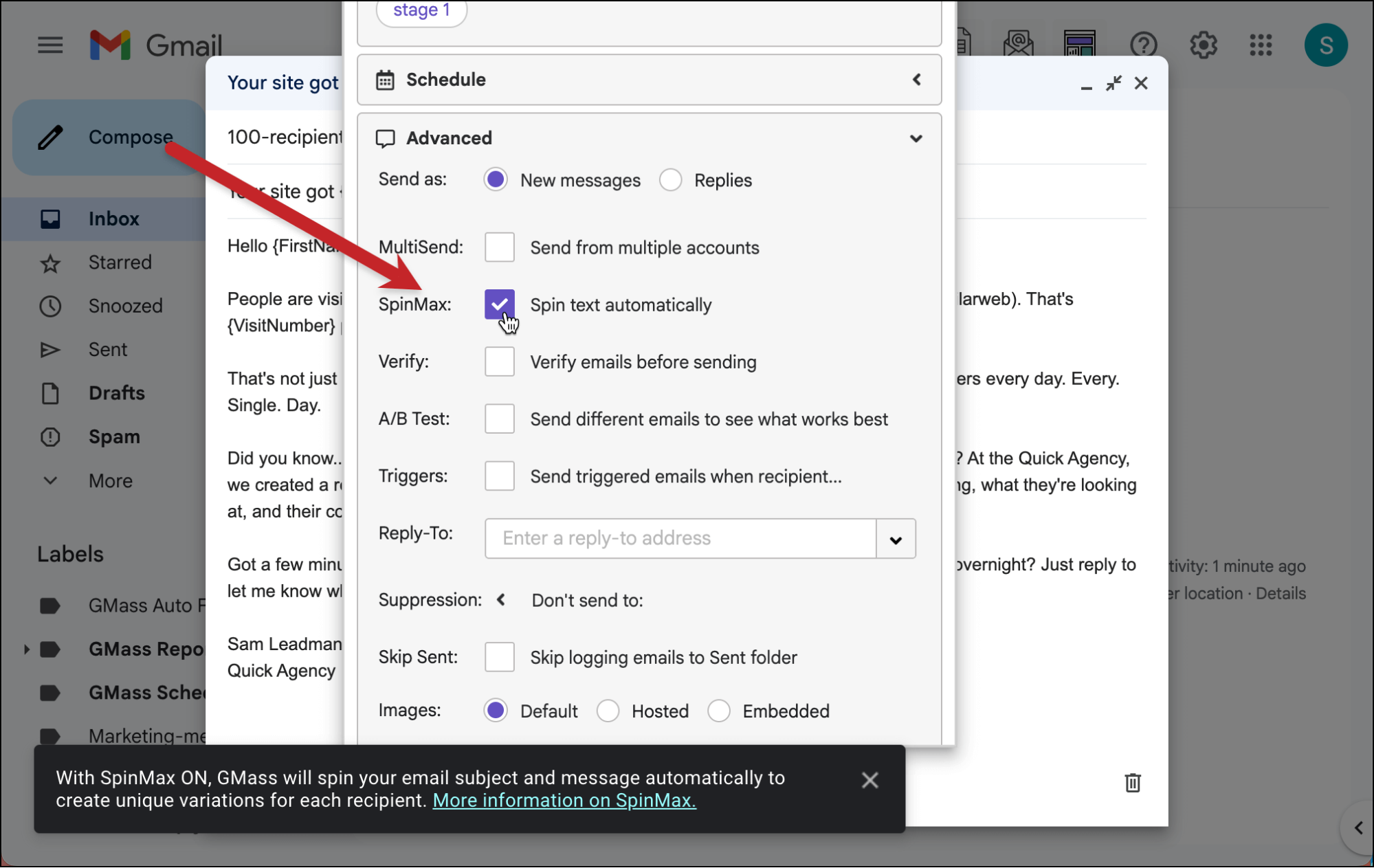Select Hosted images radio button
Screen dimensions: 1374x868
pos(608,710)
